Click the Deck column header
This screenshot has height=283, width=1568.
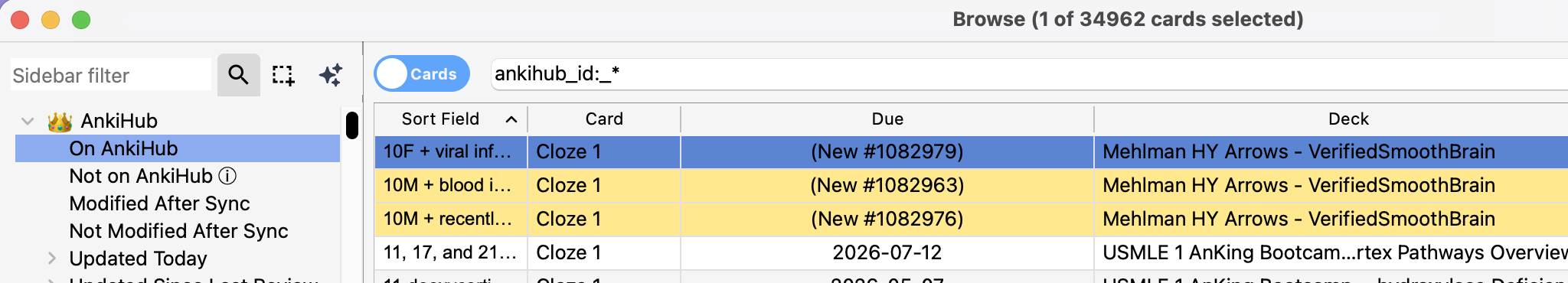coord(1347,119)
